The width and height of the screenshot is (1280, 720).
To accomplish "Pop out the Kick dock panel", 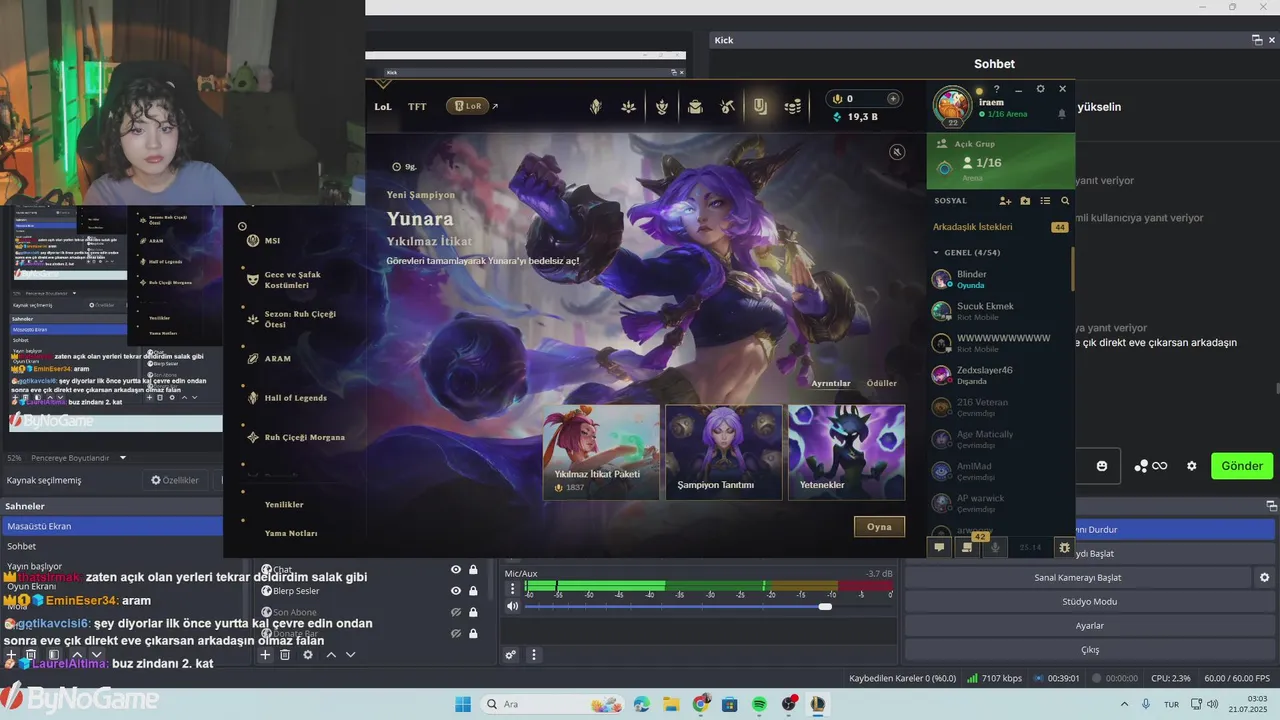I will pos(1257,40).
